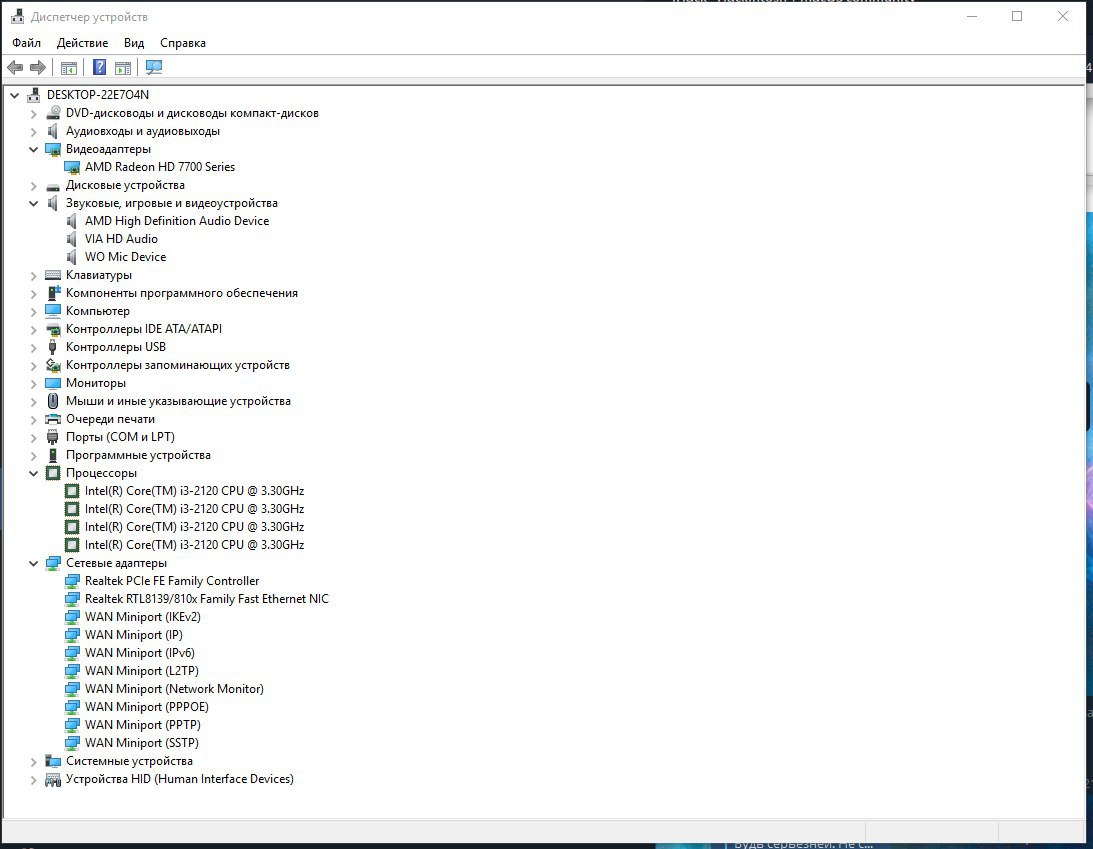
Task: Click the scan hardware changes monitor icon
Action: click(x=154, y=67)
